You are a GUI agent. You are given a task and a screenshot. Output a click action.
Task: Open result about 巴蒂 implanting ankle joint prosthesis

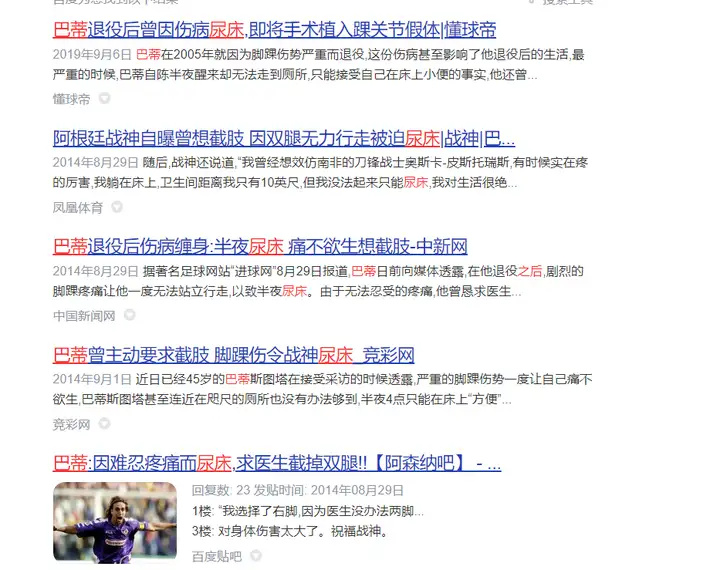coord(274,30)
